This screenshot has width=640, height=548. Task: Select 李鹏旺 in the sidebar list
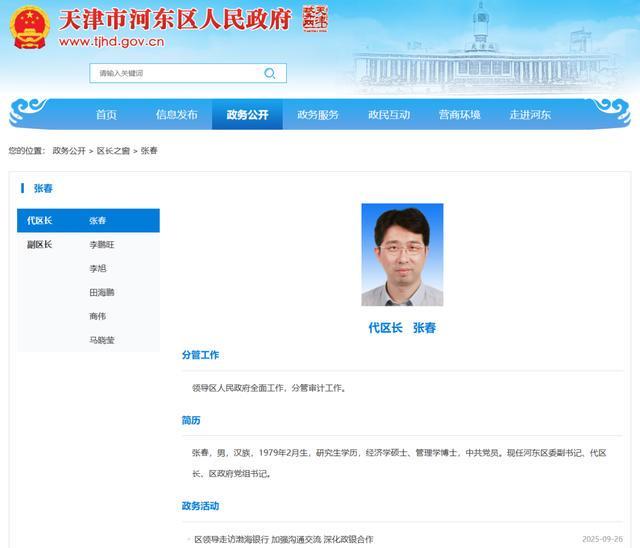102,244
